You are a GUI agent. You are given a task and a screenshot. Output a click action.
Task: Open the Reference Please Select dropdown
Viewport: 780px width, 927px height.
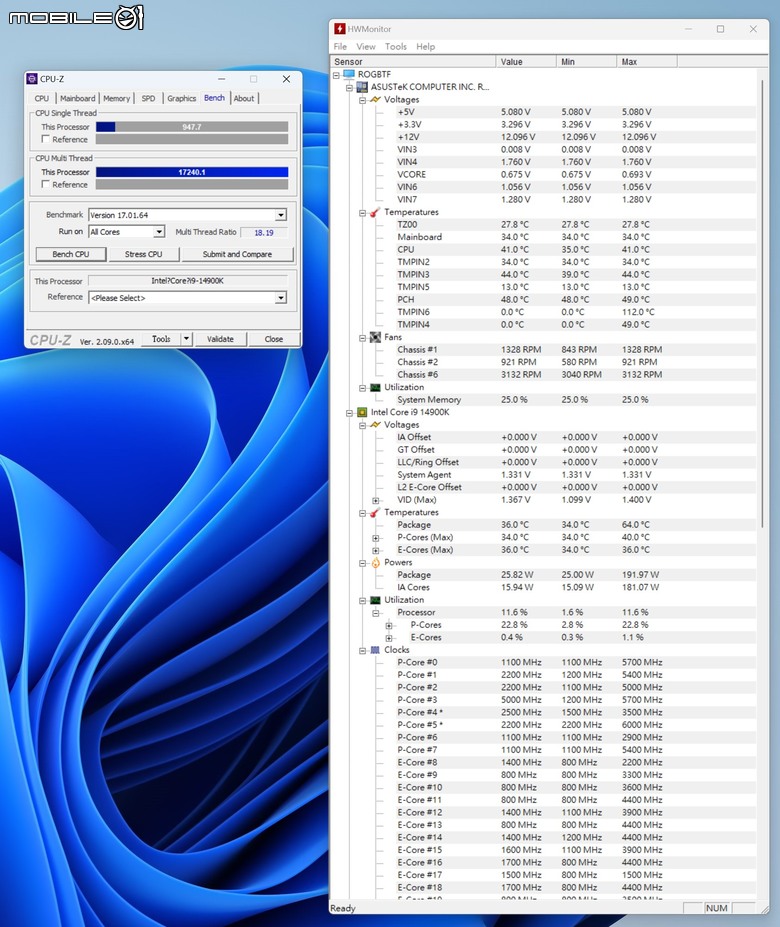tap(281, 298)
